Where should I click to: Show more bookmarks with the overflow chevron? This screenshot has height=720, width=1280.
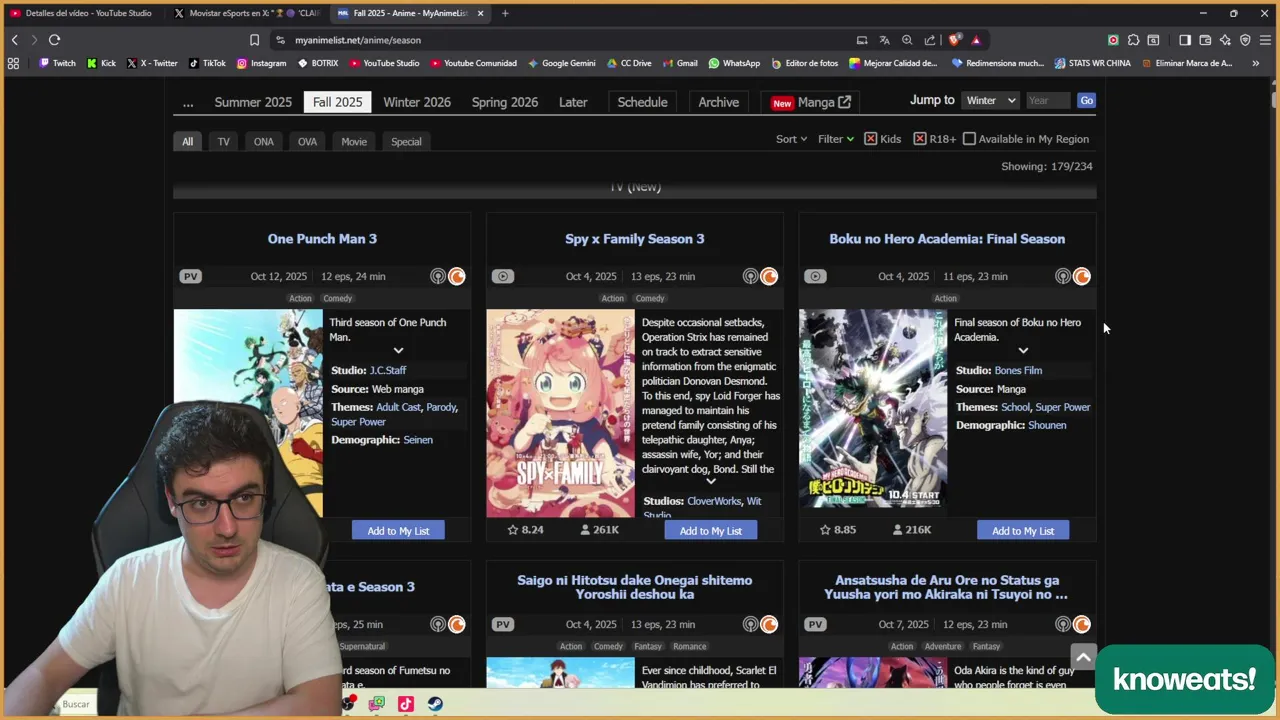1255,63
